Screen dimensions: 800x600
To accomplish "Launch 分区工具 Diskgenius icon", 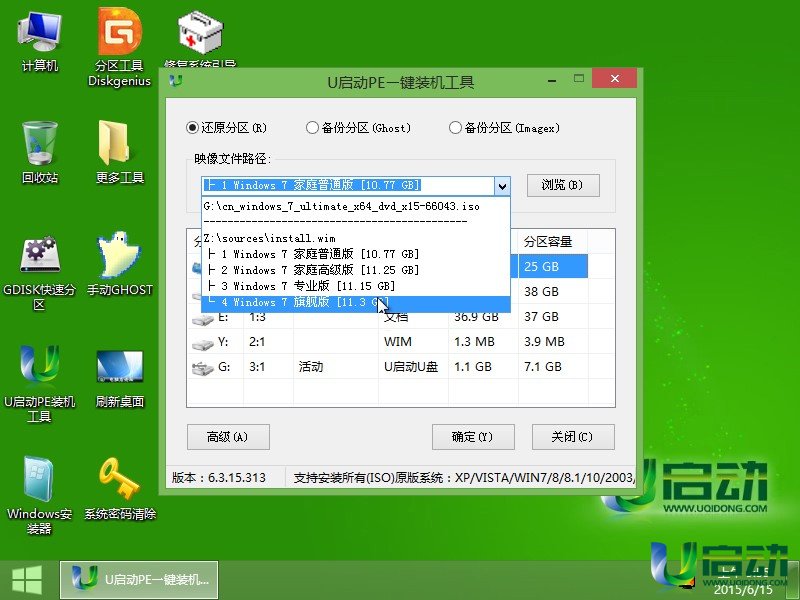I will 119,48.
